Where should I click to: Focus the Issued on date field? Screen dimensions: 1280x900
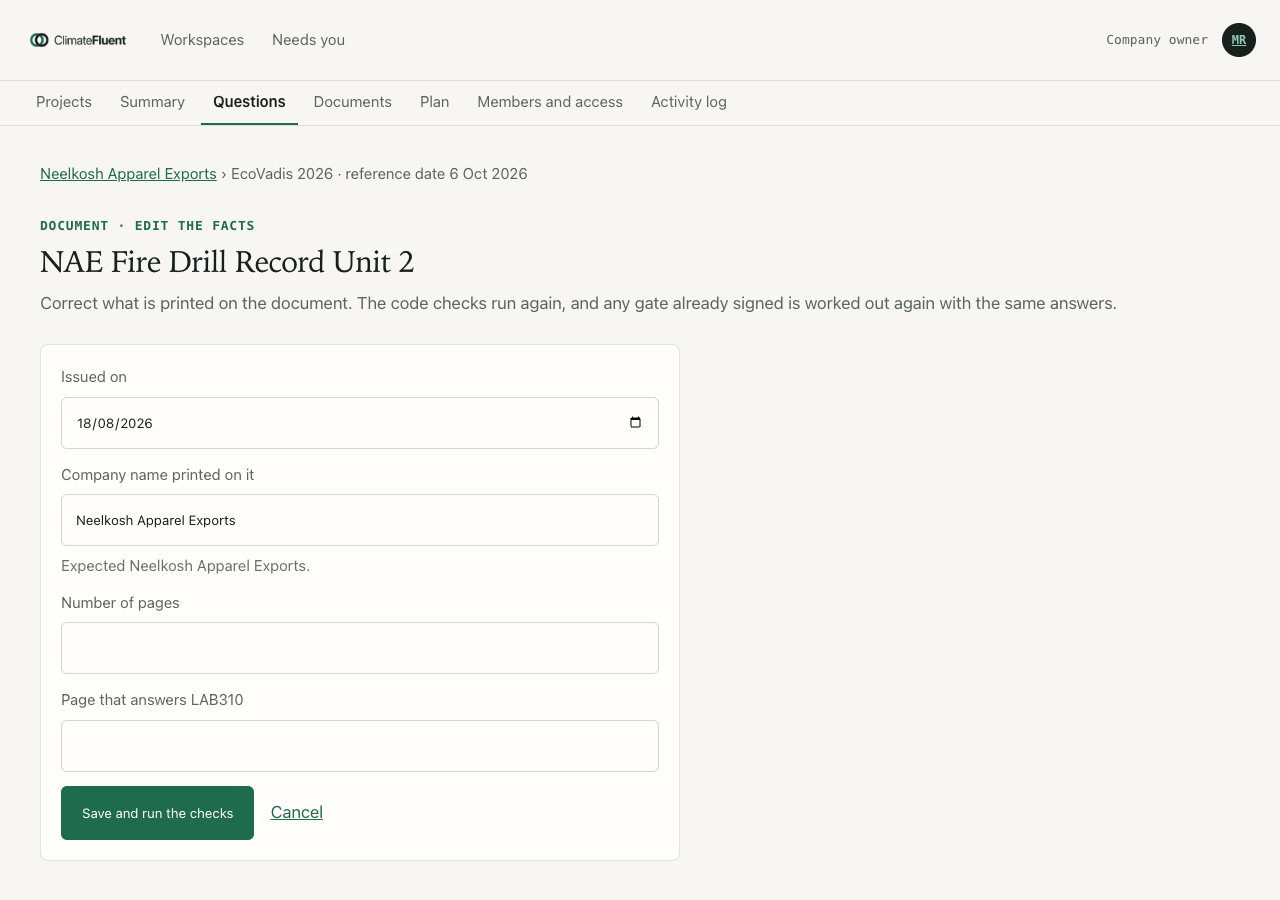360,423
